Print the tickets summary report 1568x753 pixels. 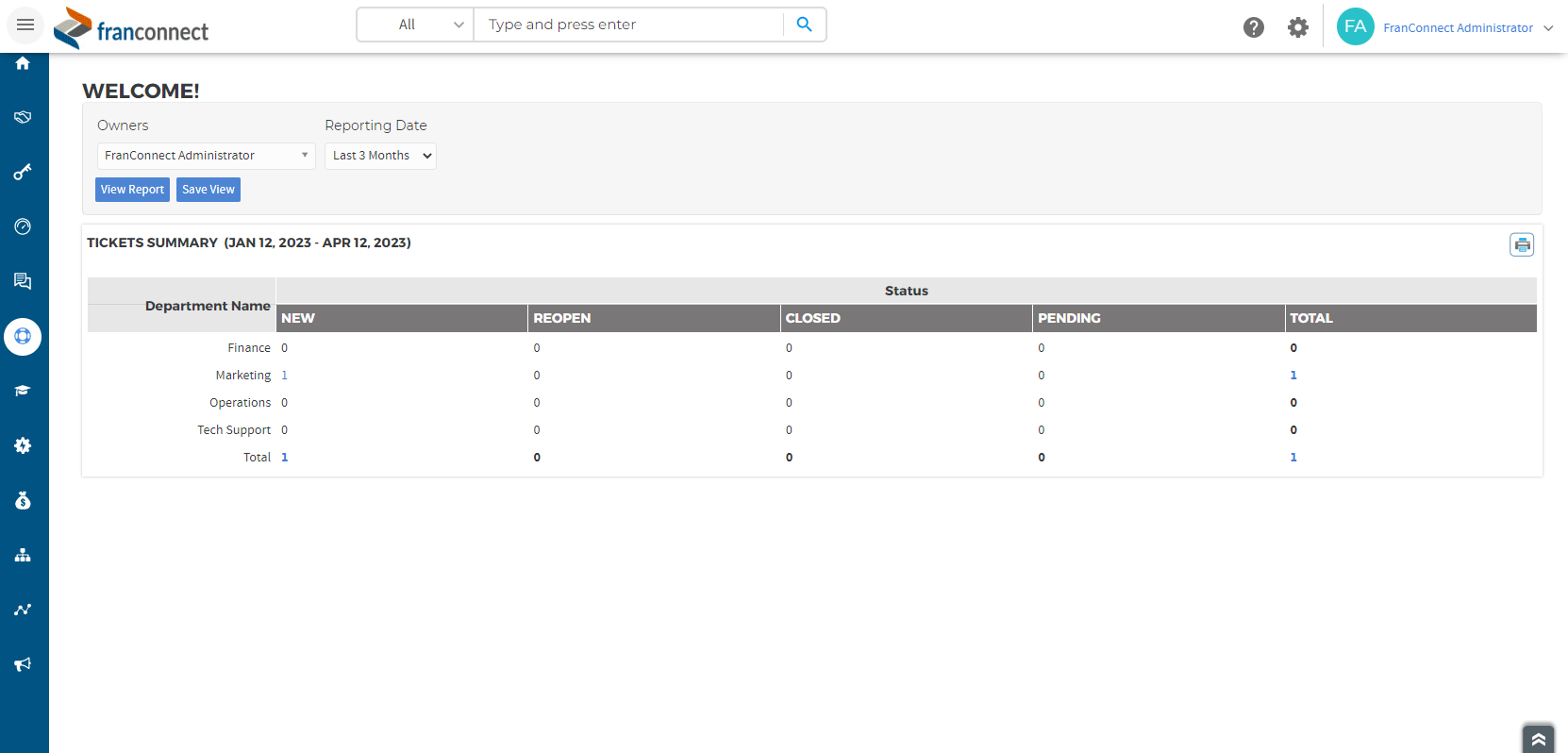click(x=1521, y=245)
